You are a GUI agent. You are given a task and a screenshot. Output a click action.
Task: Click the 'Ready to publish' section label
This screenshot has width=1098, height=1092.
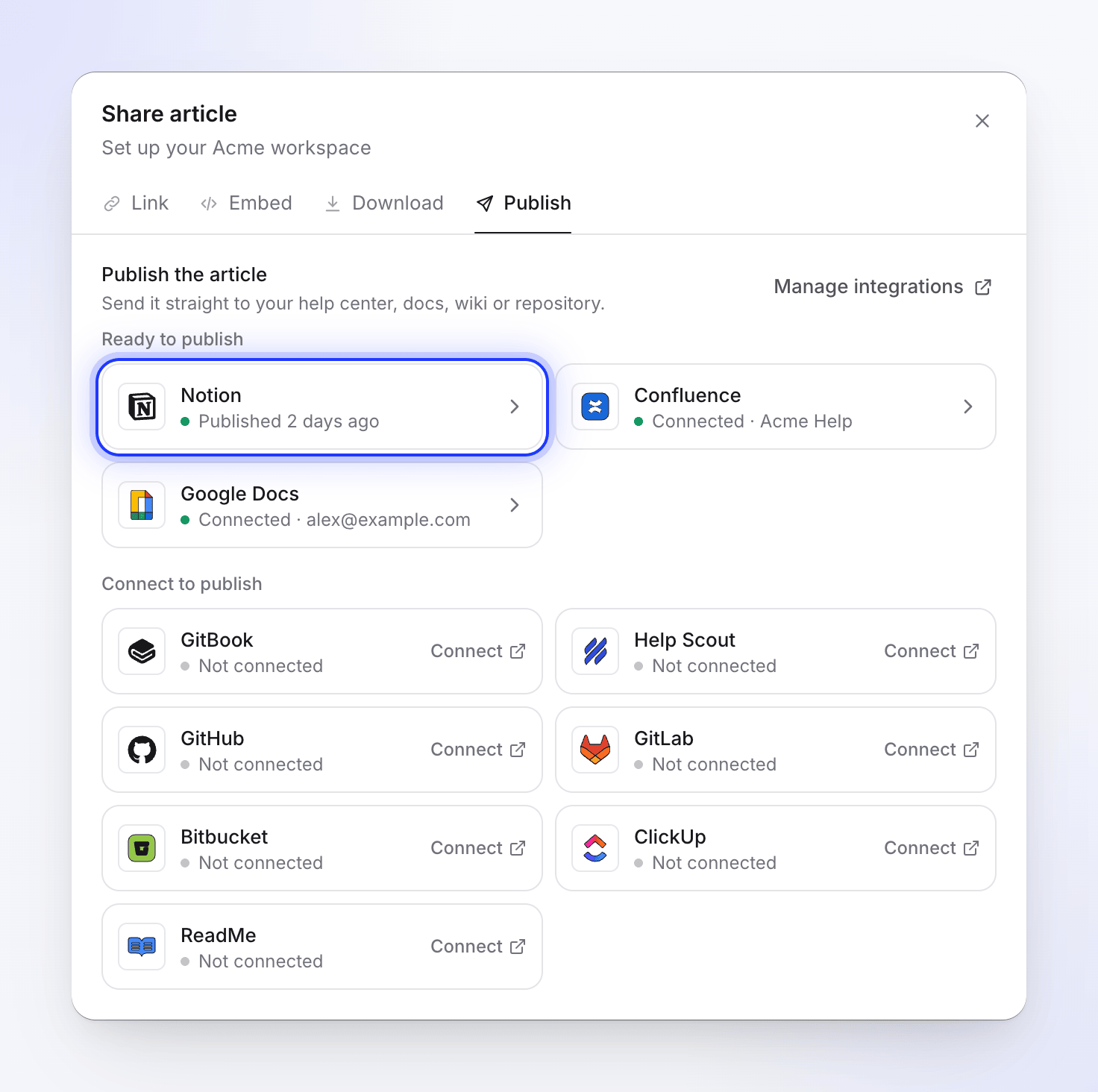(172, 339)
